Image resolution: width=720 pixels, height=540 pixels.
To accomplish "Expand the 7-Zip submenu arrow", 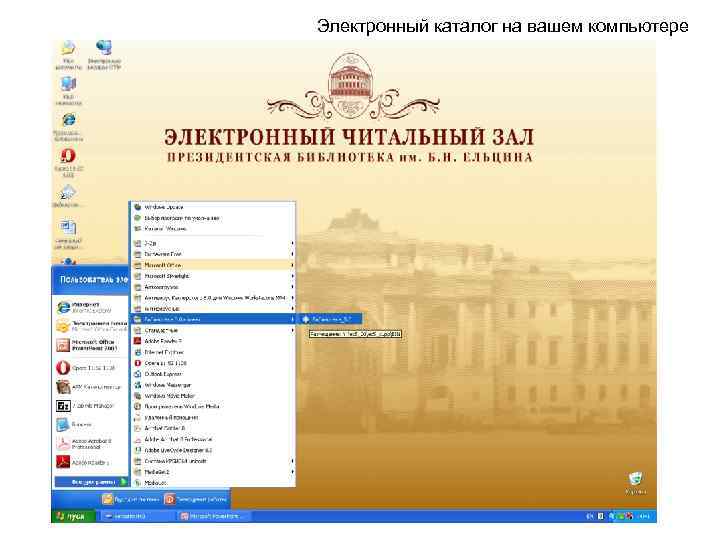I will pos(292,243).
